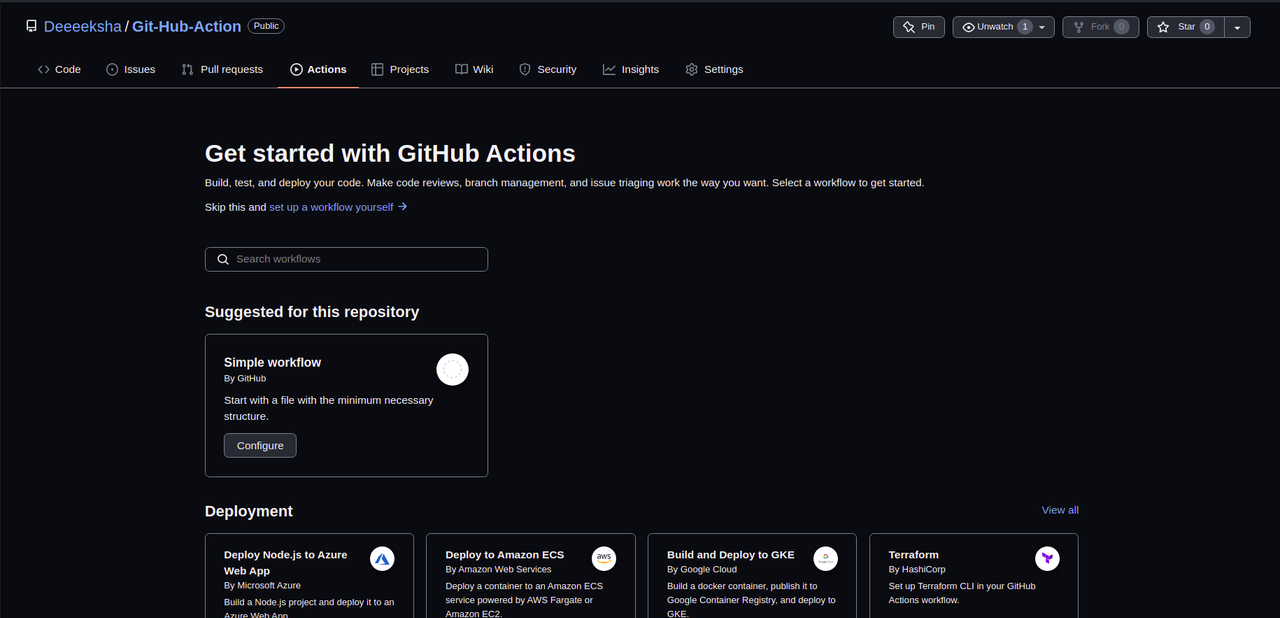The height and width of the screenshot is (618, 1280).
Task: Open the star lists dropdown arrow
Action: (x=1238, y=27)
